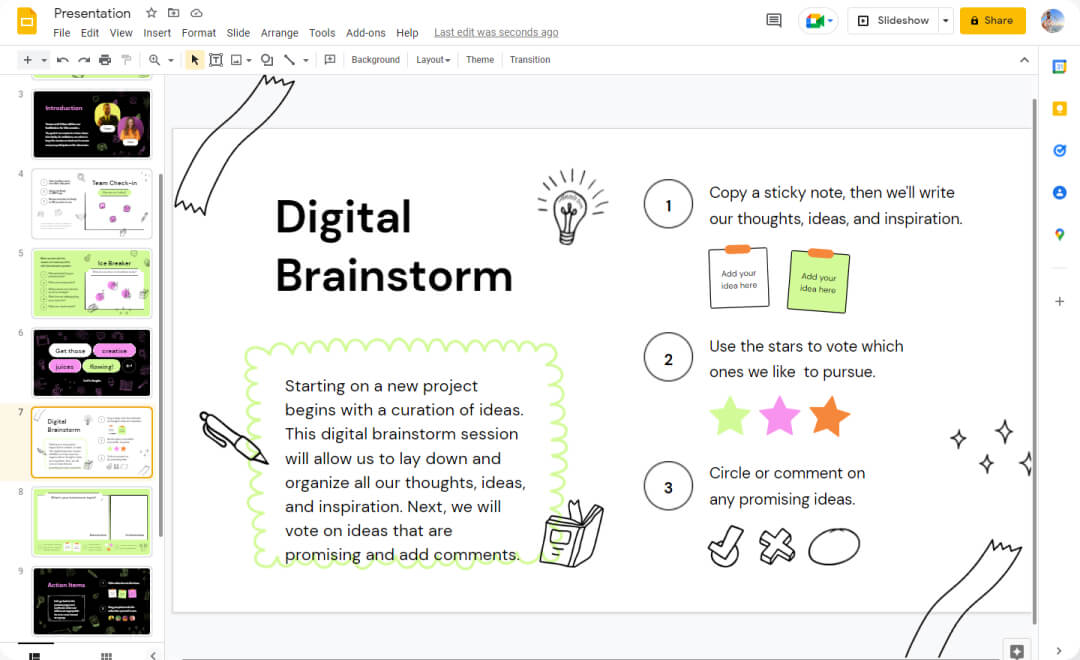Viewport: 1080px width, 660px height.
Task: Star the Presentation document
Action: click(x=151, y=13)
